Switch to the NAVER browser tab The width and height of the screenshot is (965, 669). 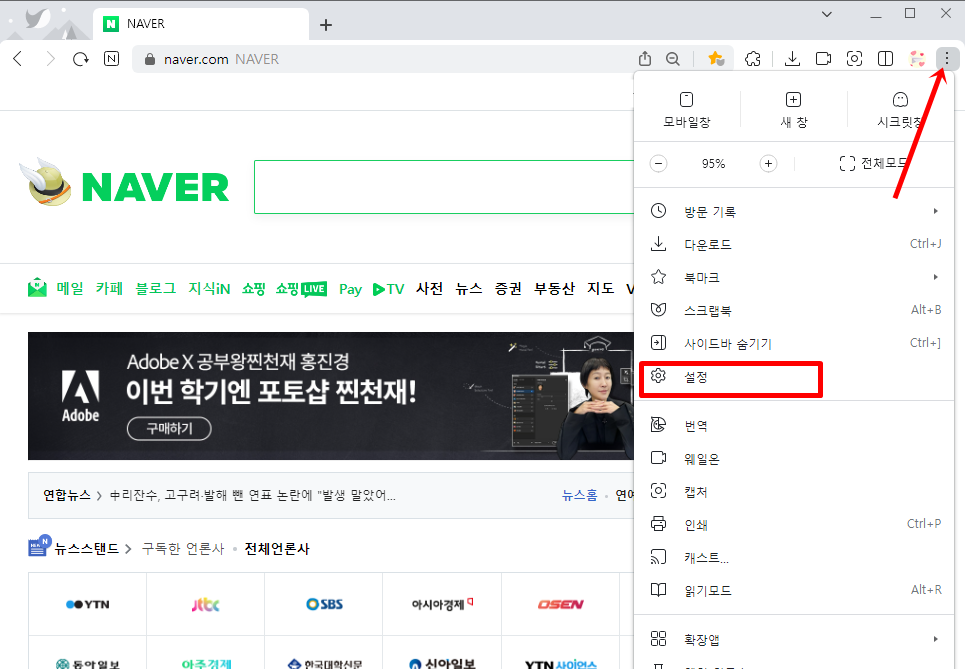200,22
